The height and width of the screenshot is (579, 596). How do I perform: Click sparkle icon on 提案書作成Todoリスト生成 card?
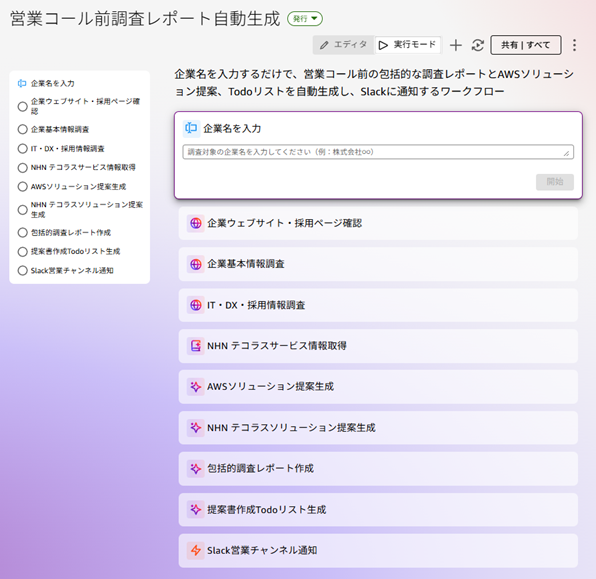(x=195, y=510)
